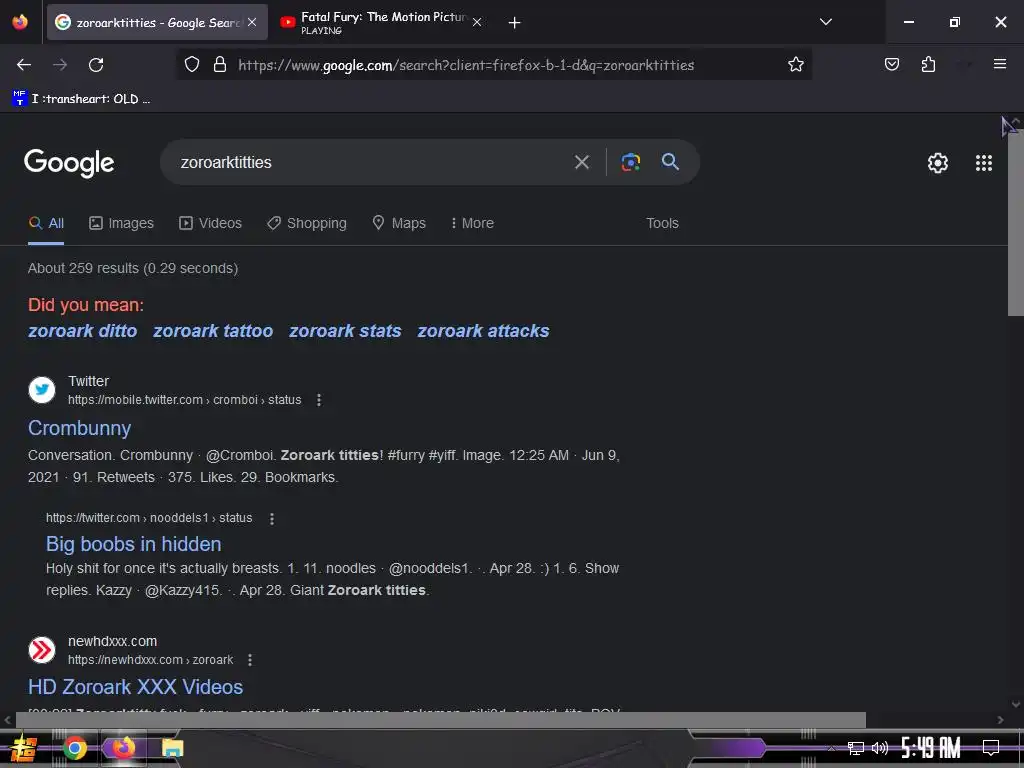Open the Extensions puzzle icon
The image size is (1024, 768).
click(x=928, y=64)
